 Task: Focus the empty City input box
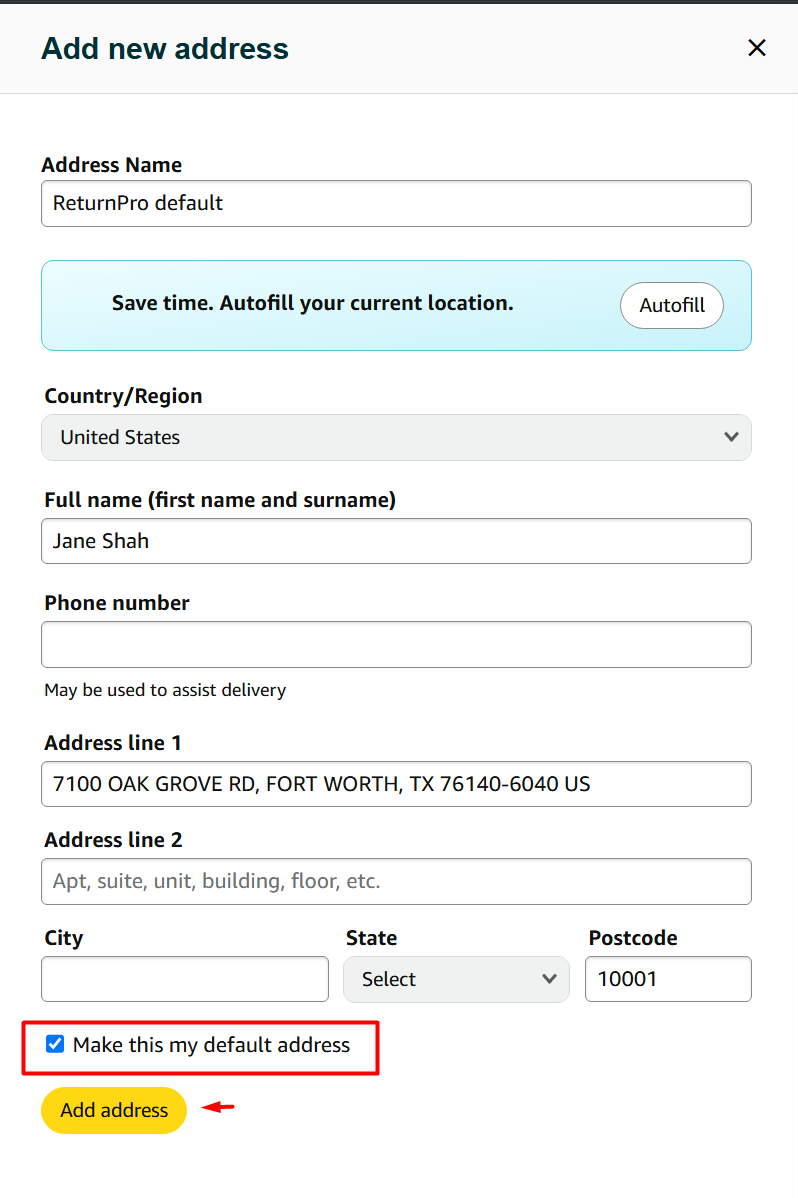pos(185,979)
